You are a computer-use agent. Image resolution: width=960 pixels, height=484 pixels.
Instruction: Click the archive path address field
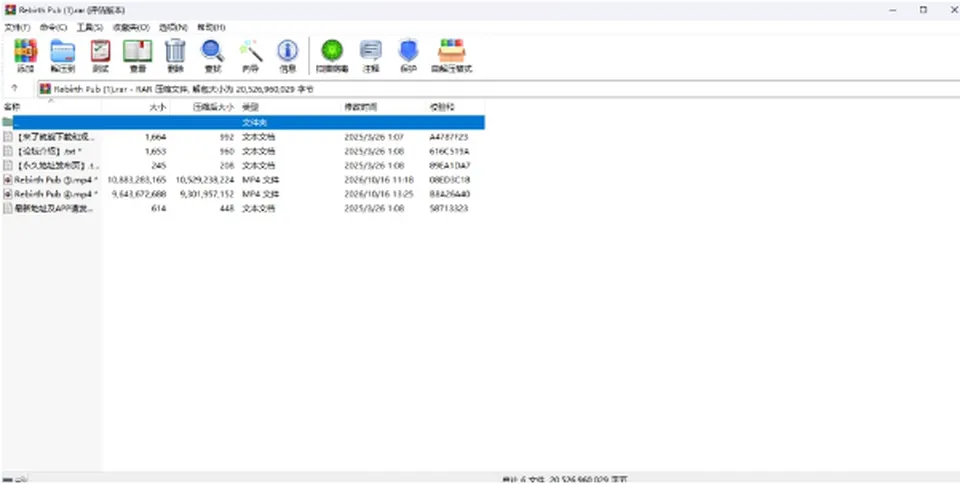498,89
